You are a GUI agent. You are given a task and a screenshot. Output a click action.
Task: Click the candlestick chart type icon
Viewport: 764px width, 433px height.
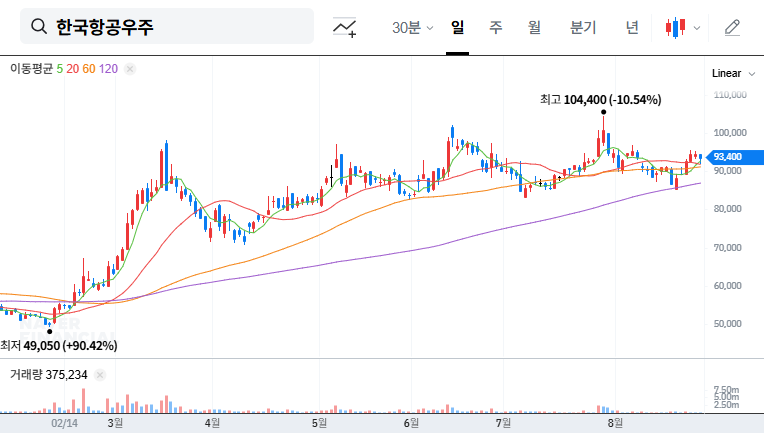[676, 28]
